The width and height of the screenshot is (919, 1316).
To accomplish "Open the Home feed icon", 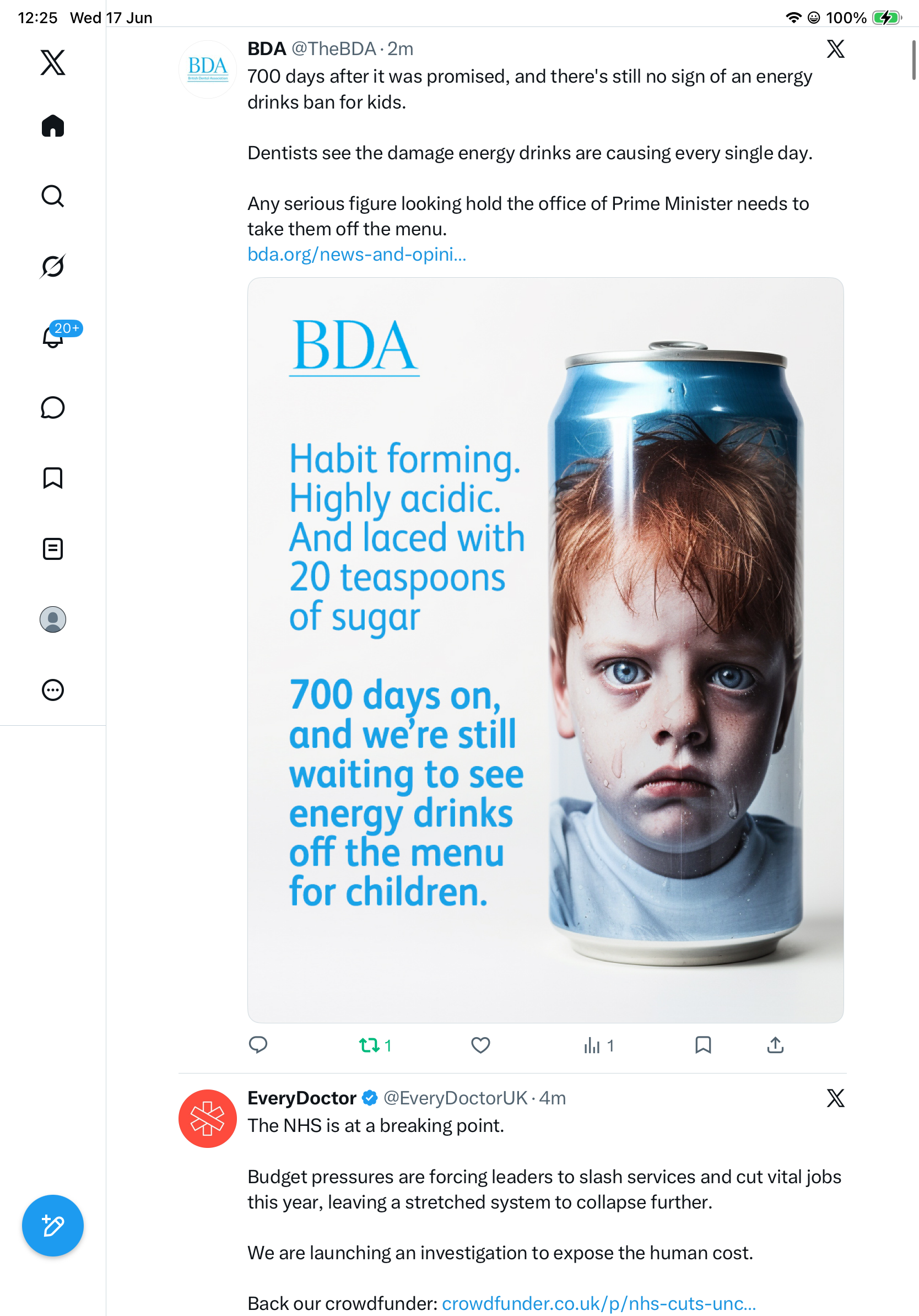I will tap(53, 126).
